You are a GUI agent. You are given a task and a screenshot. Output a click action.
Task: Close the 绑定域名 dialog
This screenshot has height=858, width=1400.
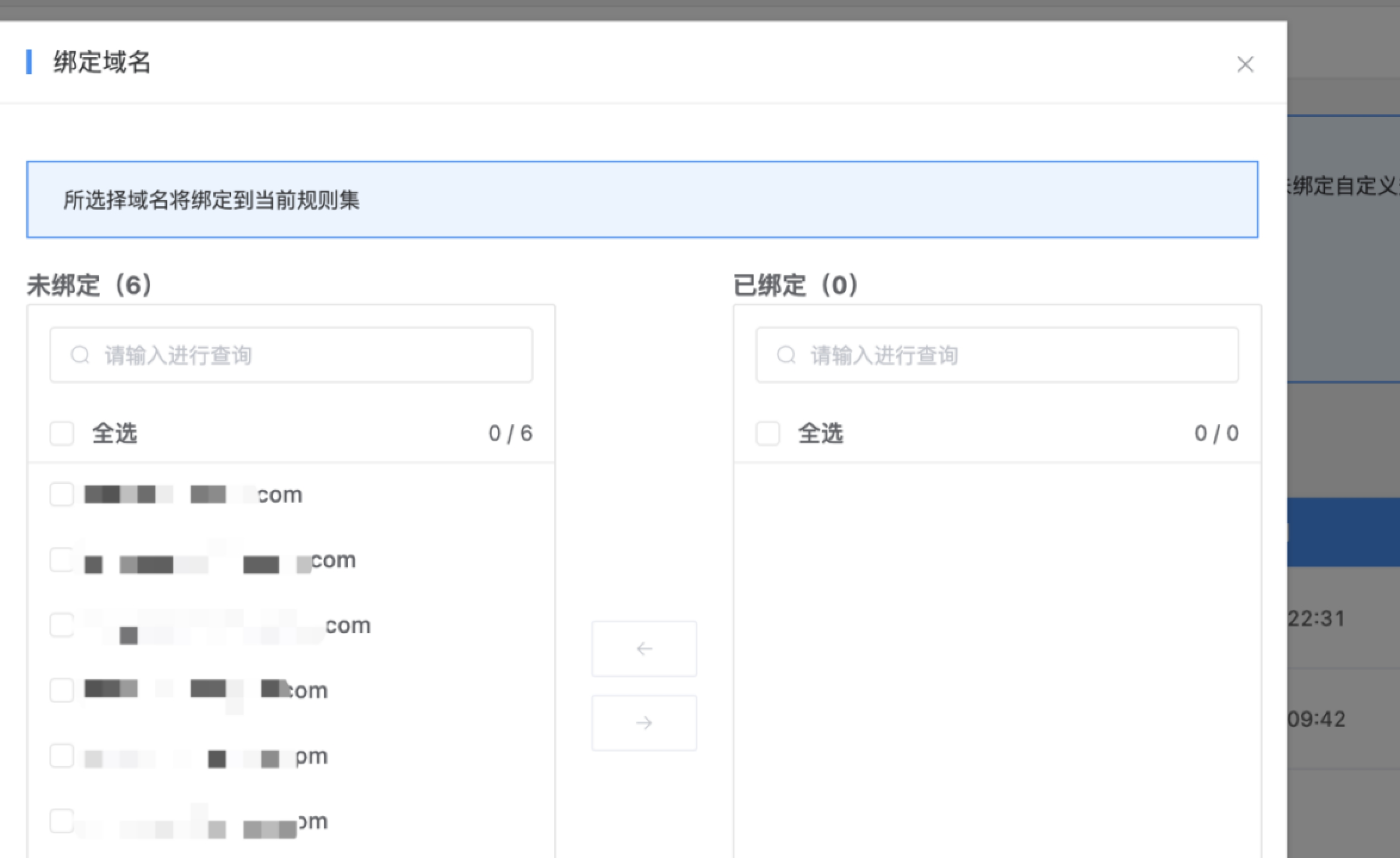[1245, 64]
